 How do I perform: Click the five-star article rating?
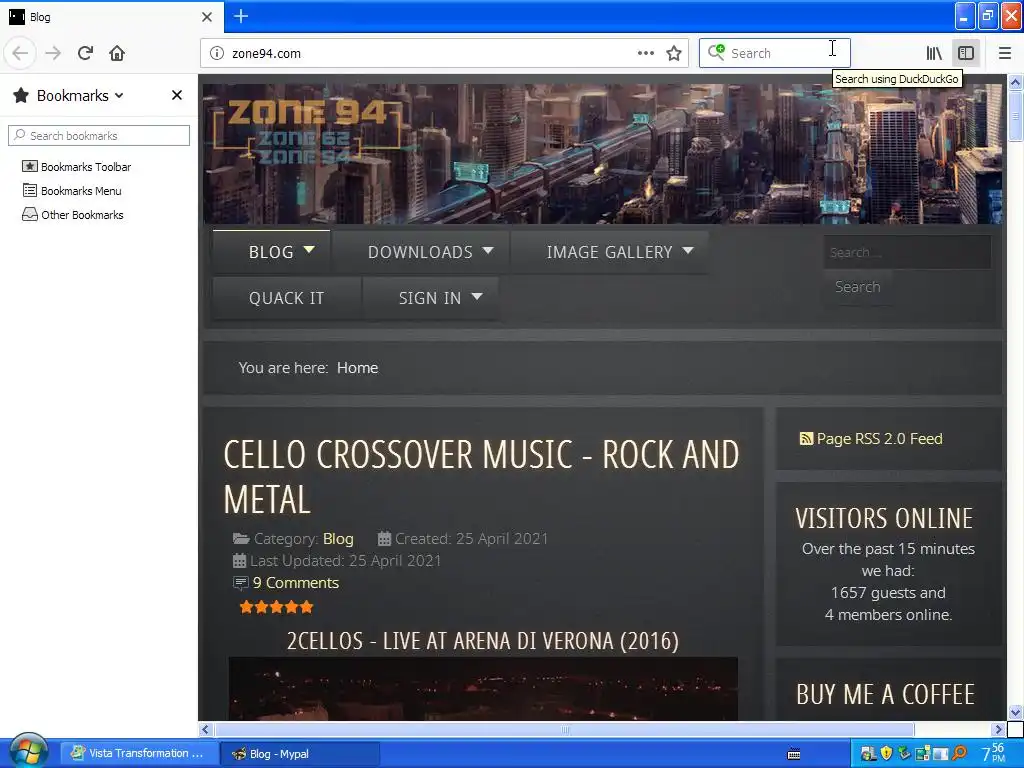point(276,607)
